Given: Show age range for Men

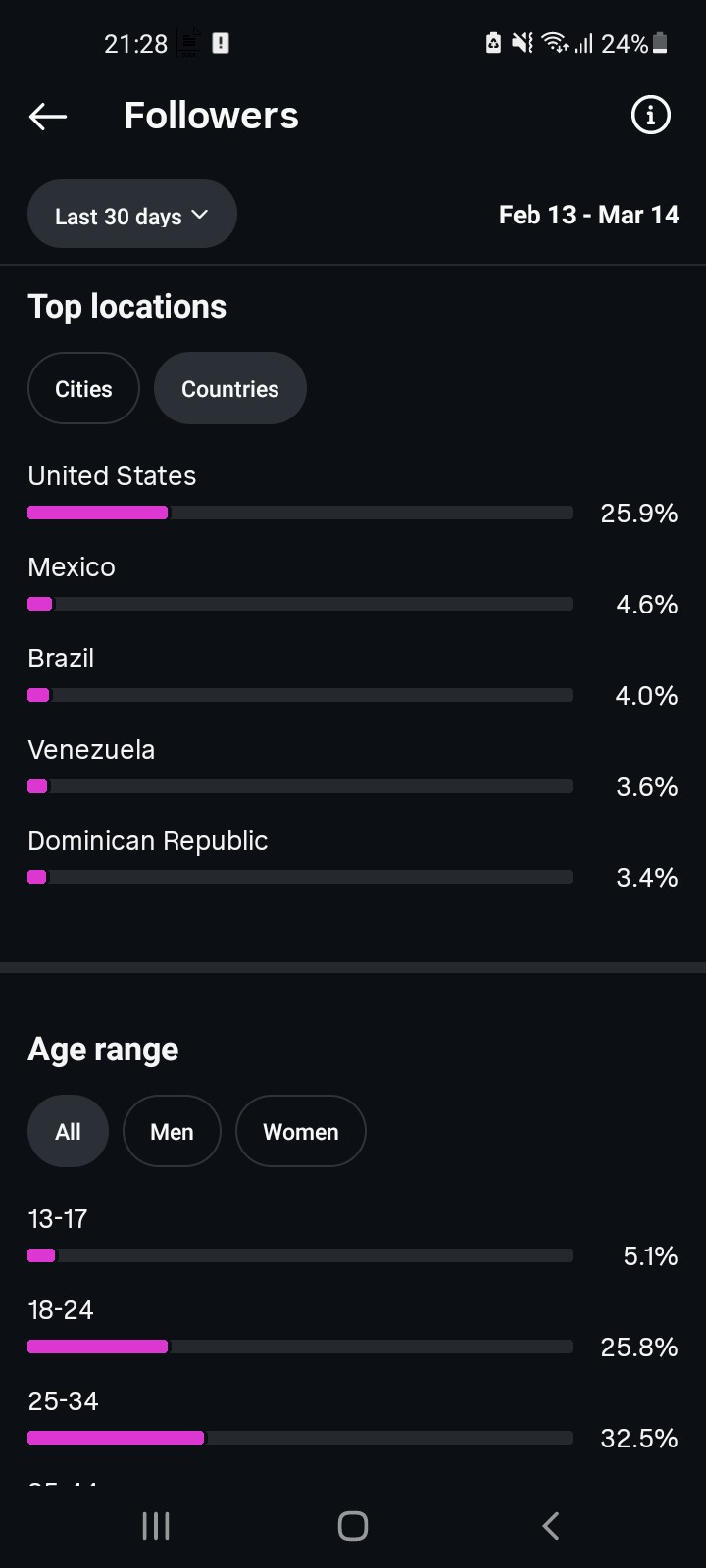Looking at the screenshot, I should (172, 1132).
